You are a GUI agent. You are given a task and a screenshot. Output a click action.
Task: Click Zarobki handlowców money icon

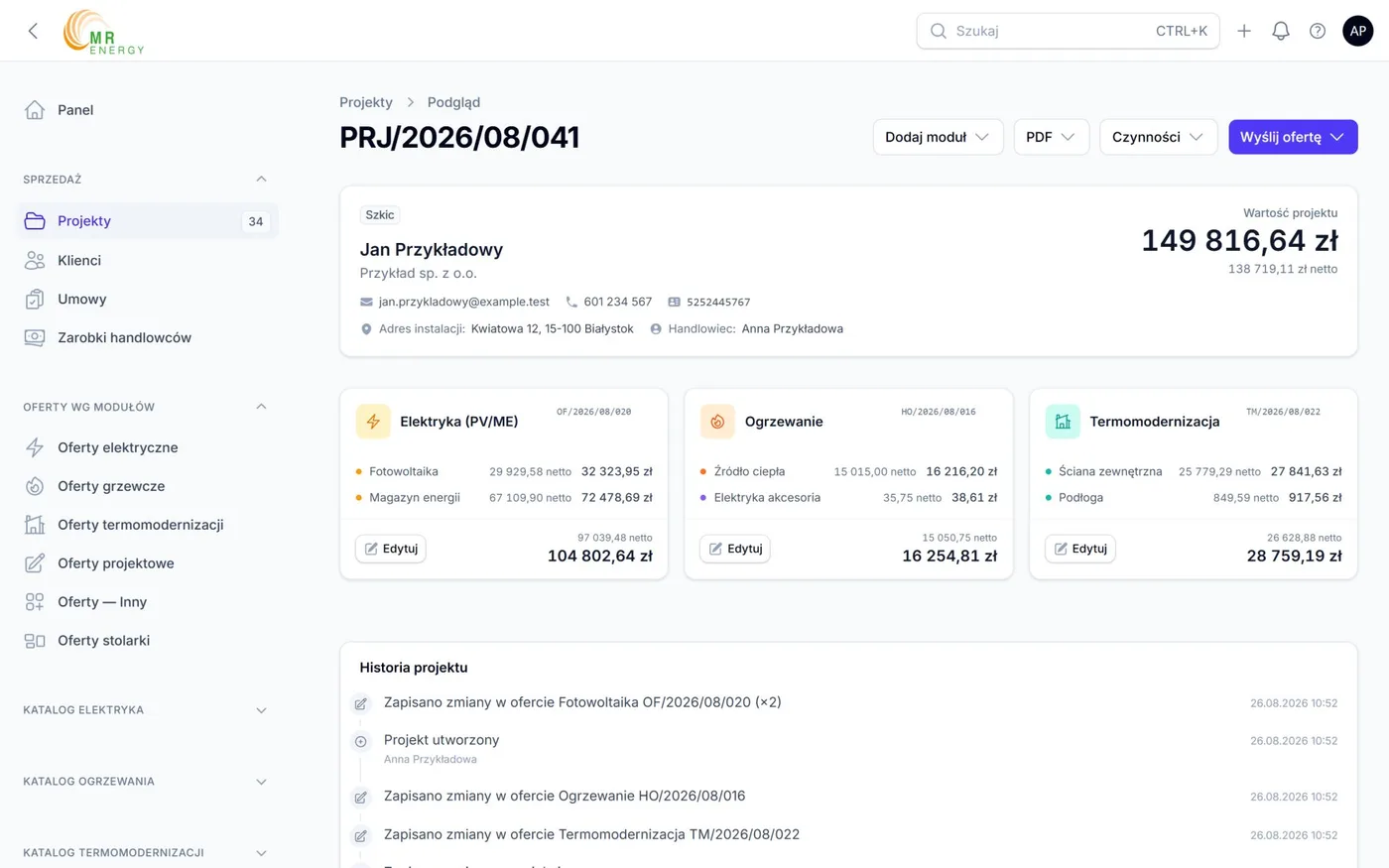pyautogui.click(x=35, y=337)
